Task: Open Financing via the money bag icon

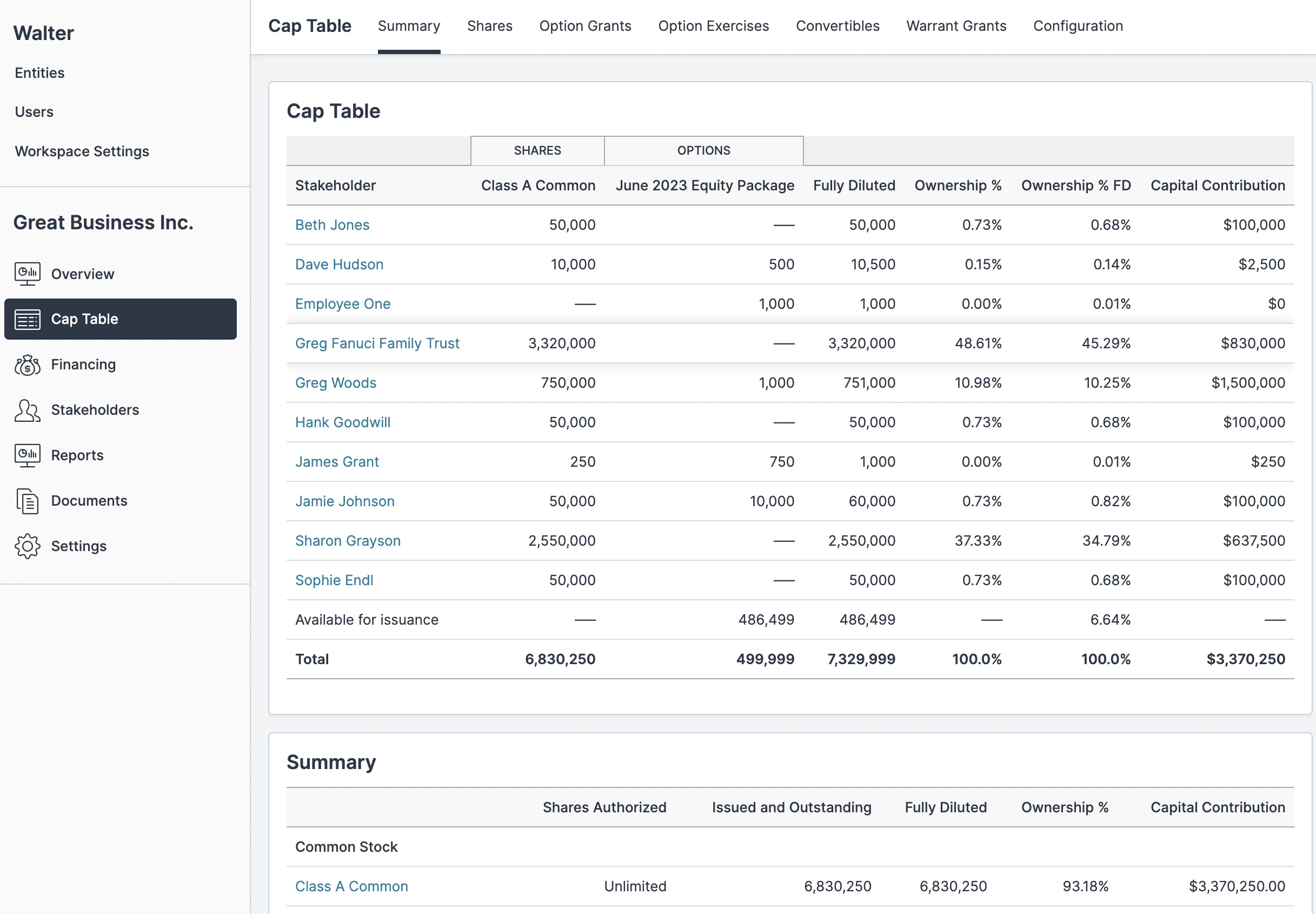Action: pos(26,365)
